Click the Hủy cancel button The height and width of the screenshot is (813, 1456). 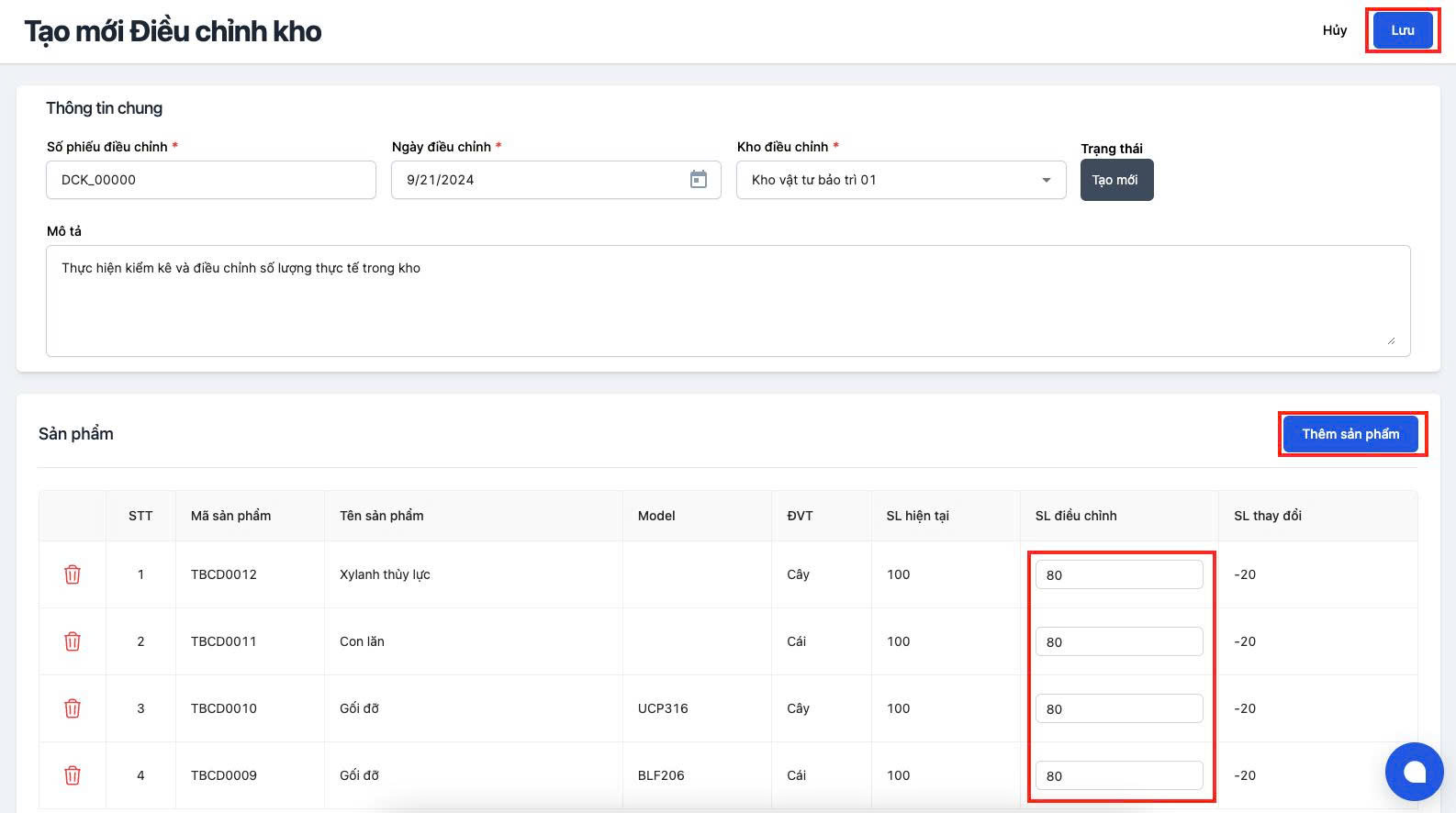click(x=1334, y=30)
